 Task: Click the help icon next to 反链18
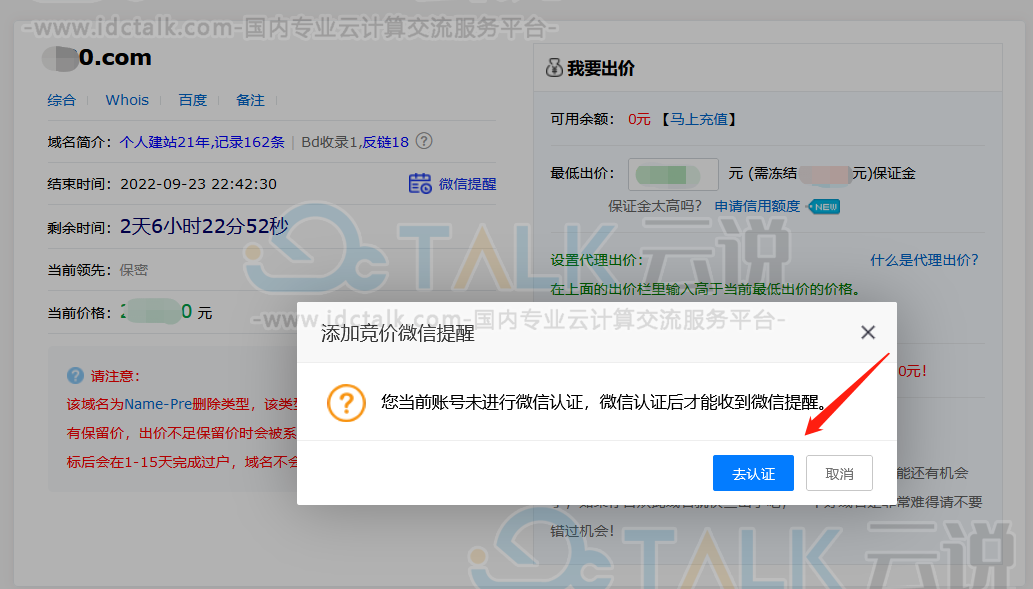click(x=424, y=141)
